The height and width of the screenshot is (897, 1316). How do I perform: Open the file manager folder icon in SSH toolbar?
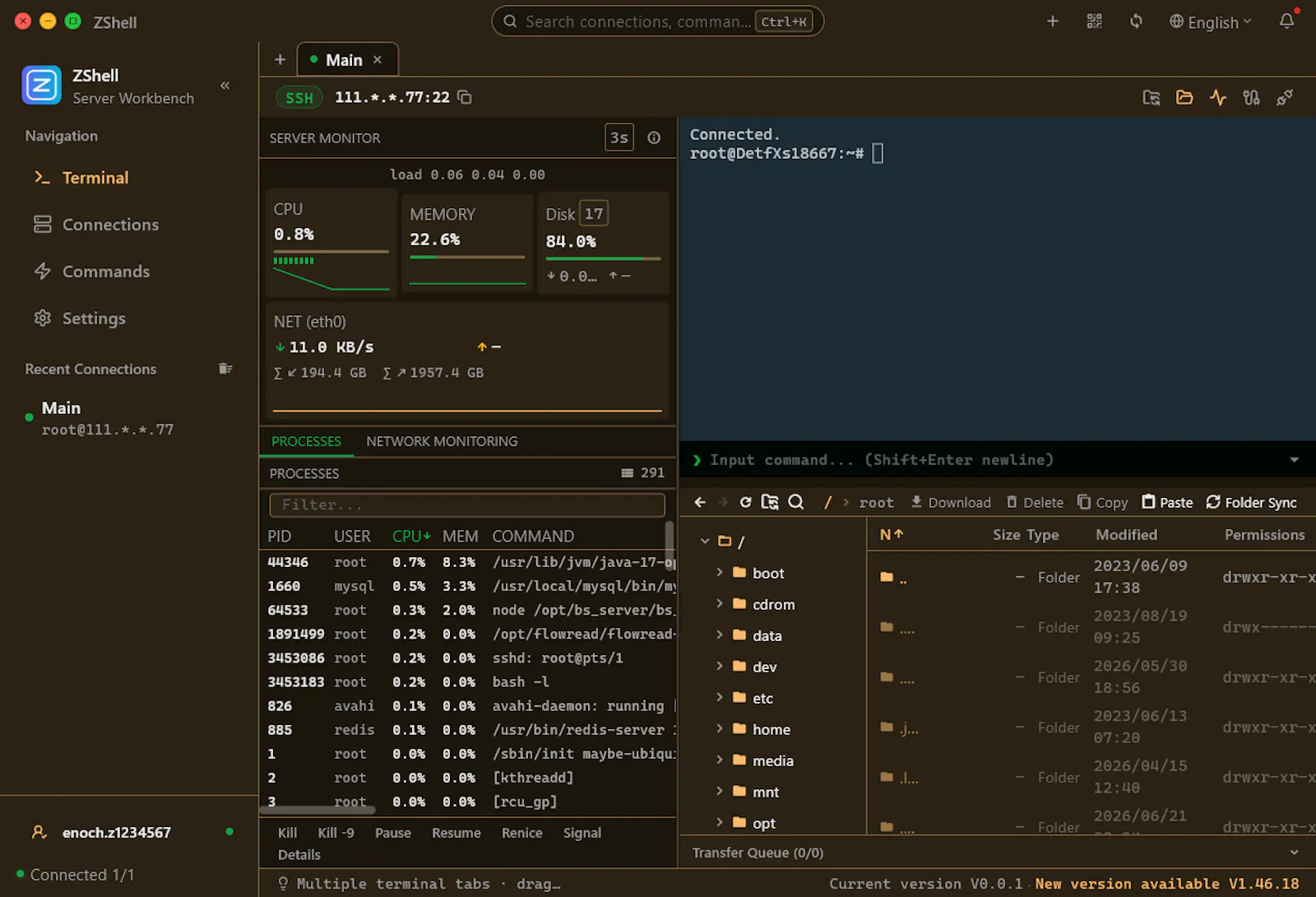pos(1184,98)
